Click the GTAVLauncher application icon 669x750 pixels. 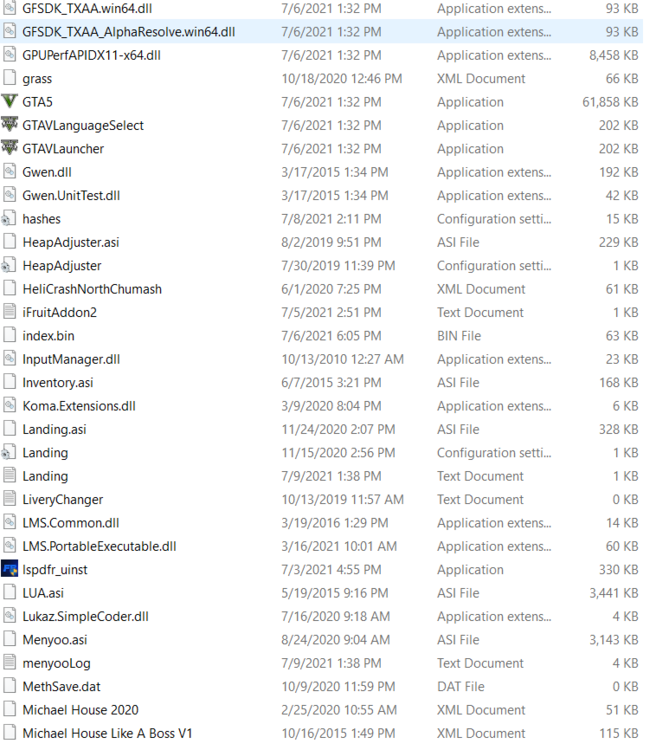[x=10, y=149]
